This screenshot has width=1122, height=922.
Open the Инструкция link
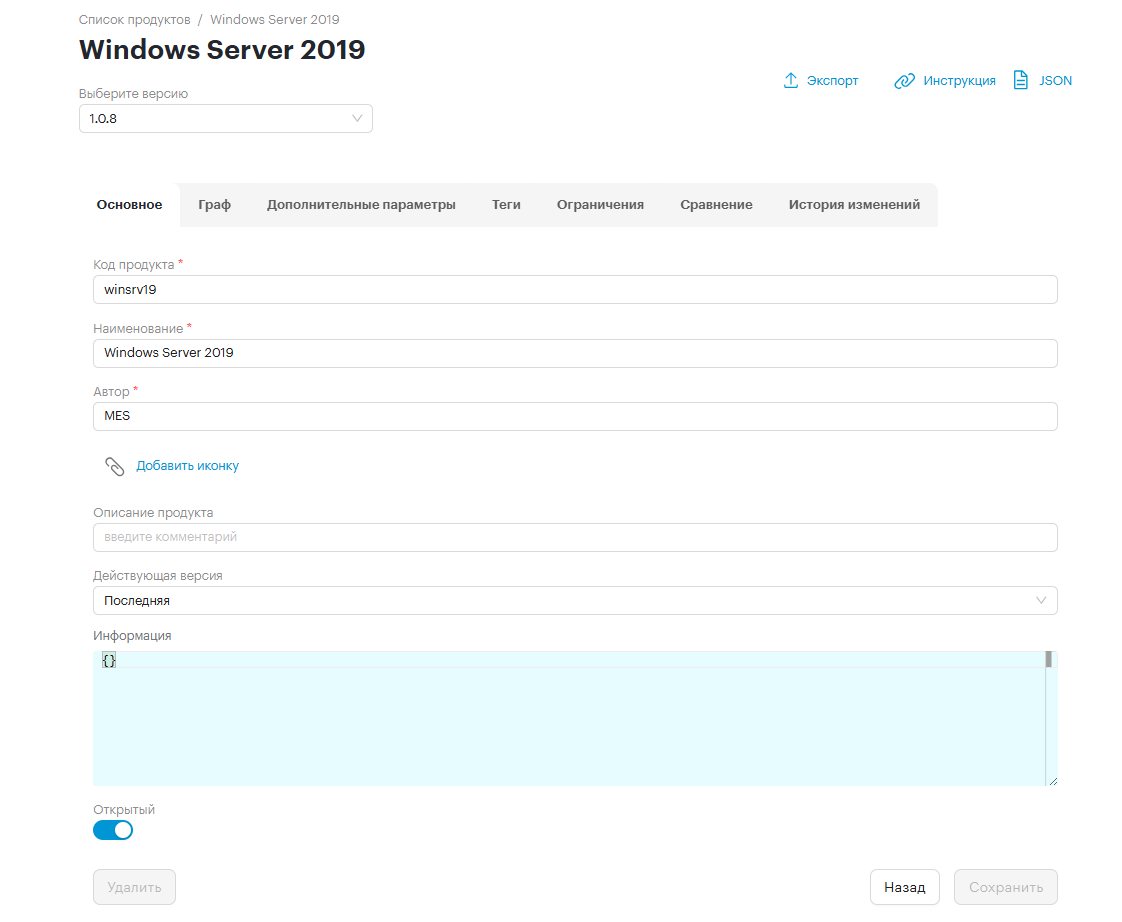click(x=959, y=81)
